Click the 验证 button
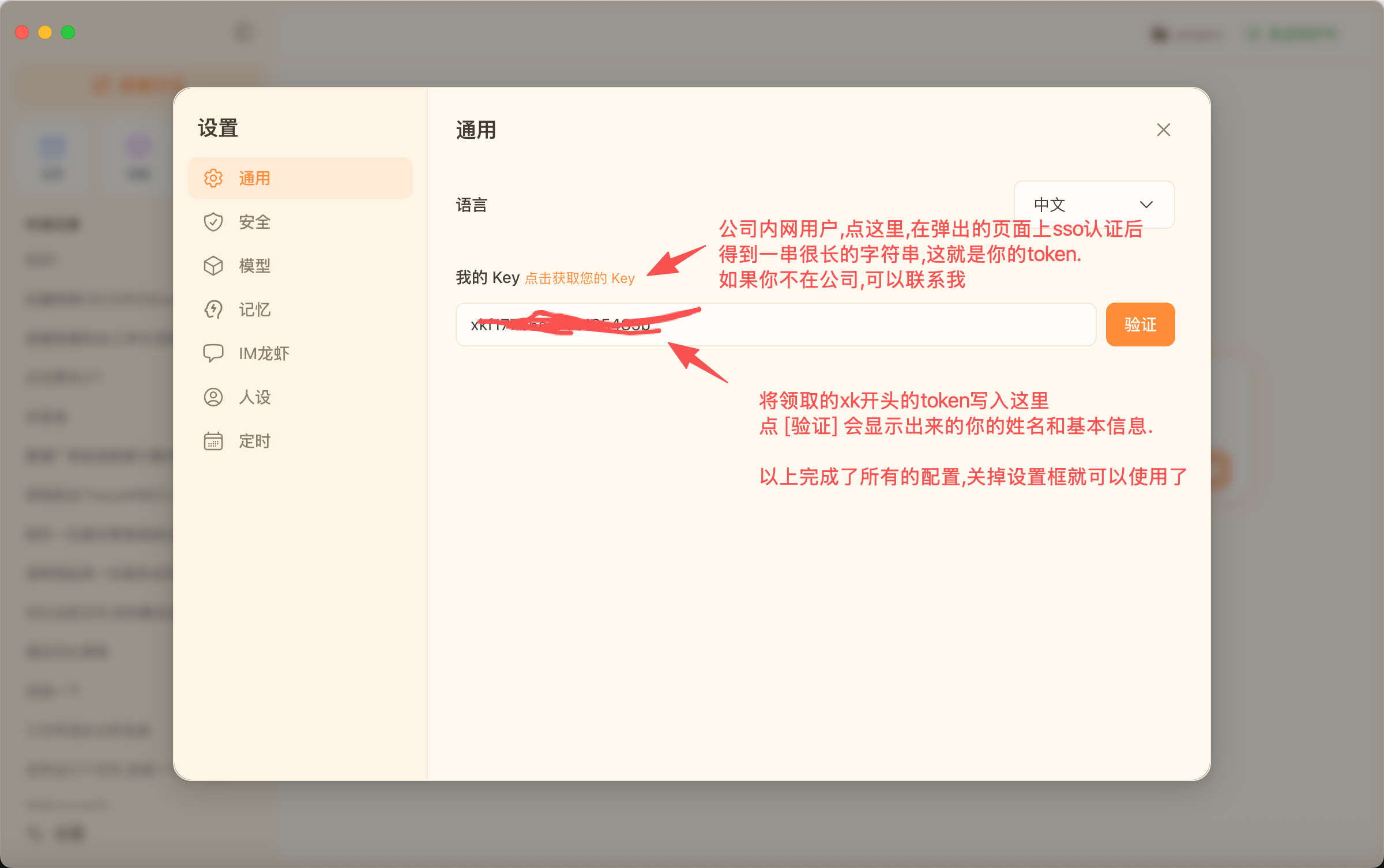The image size is (1384, 868). pyautogui.click(x=1139, y=324)
